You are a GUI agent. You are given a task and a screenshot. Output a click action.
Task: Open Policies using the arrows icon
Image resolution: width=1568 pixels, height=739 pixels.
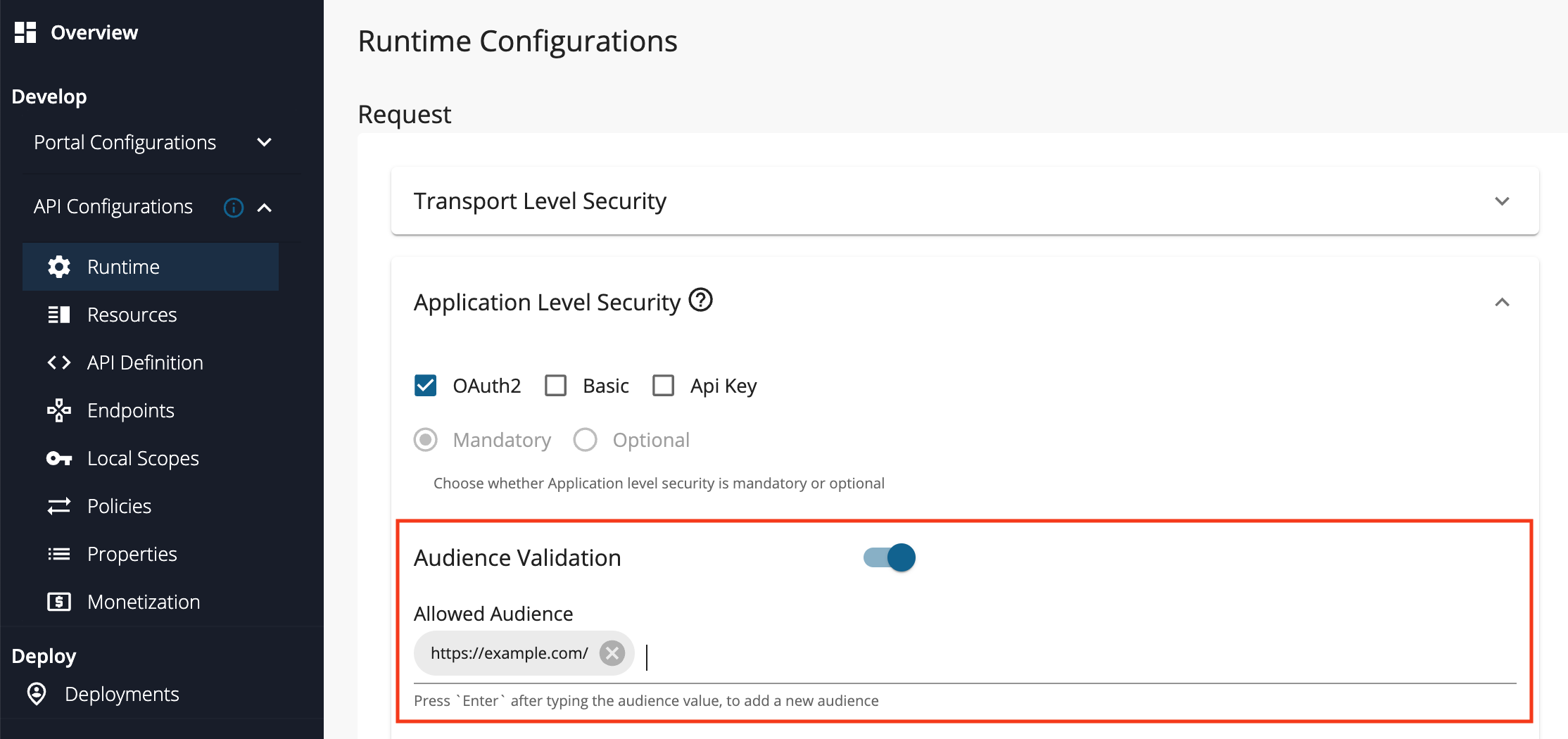[59, 506]
